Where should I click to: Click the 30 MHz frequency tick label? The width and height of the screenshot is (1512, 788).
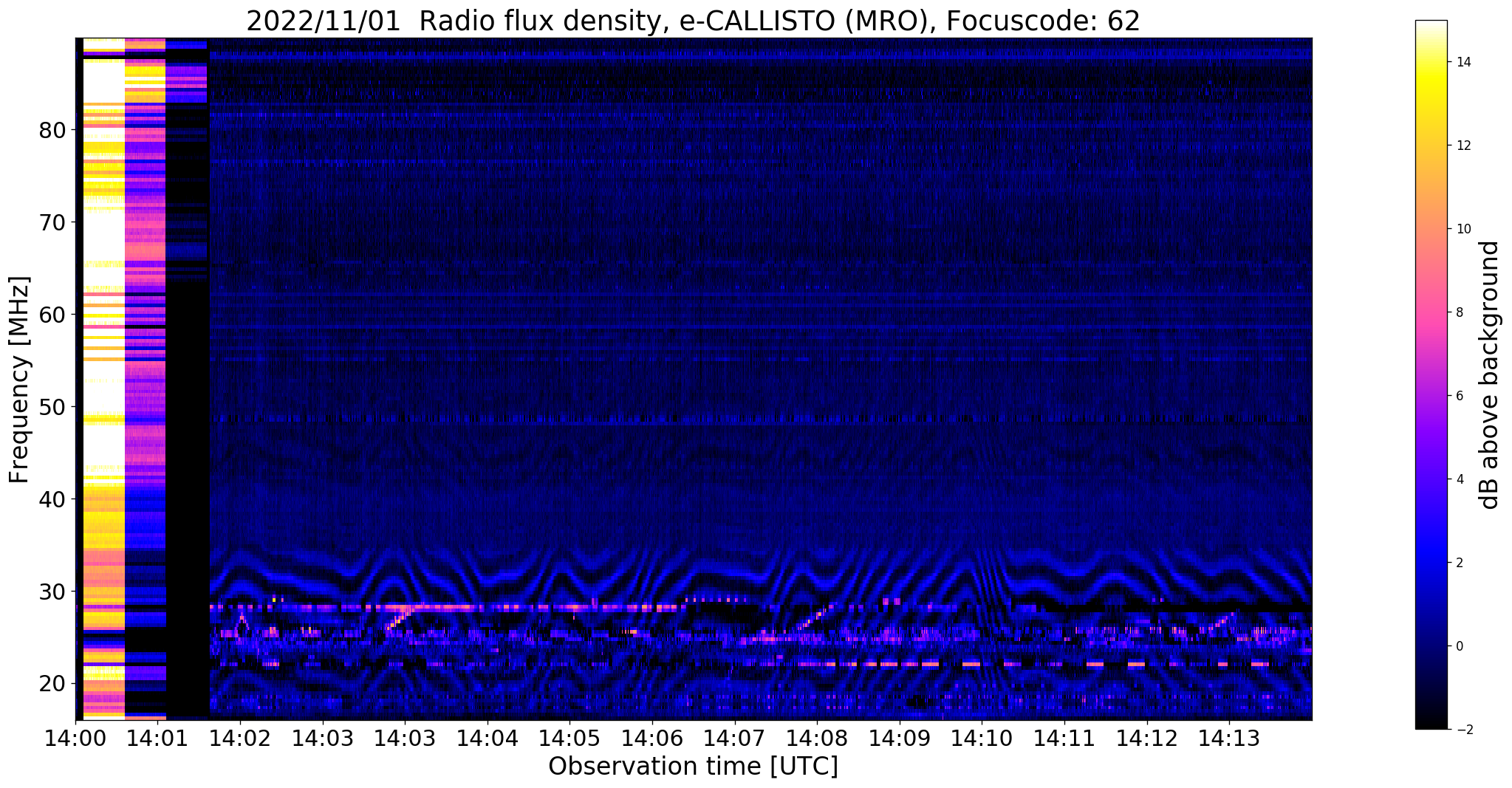coord(52,592)
